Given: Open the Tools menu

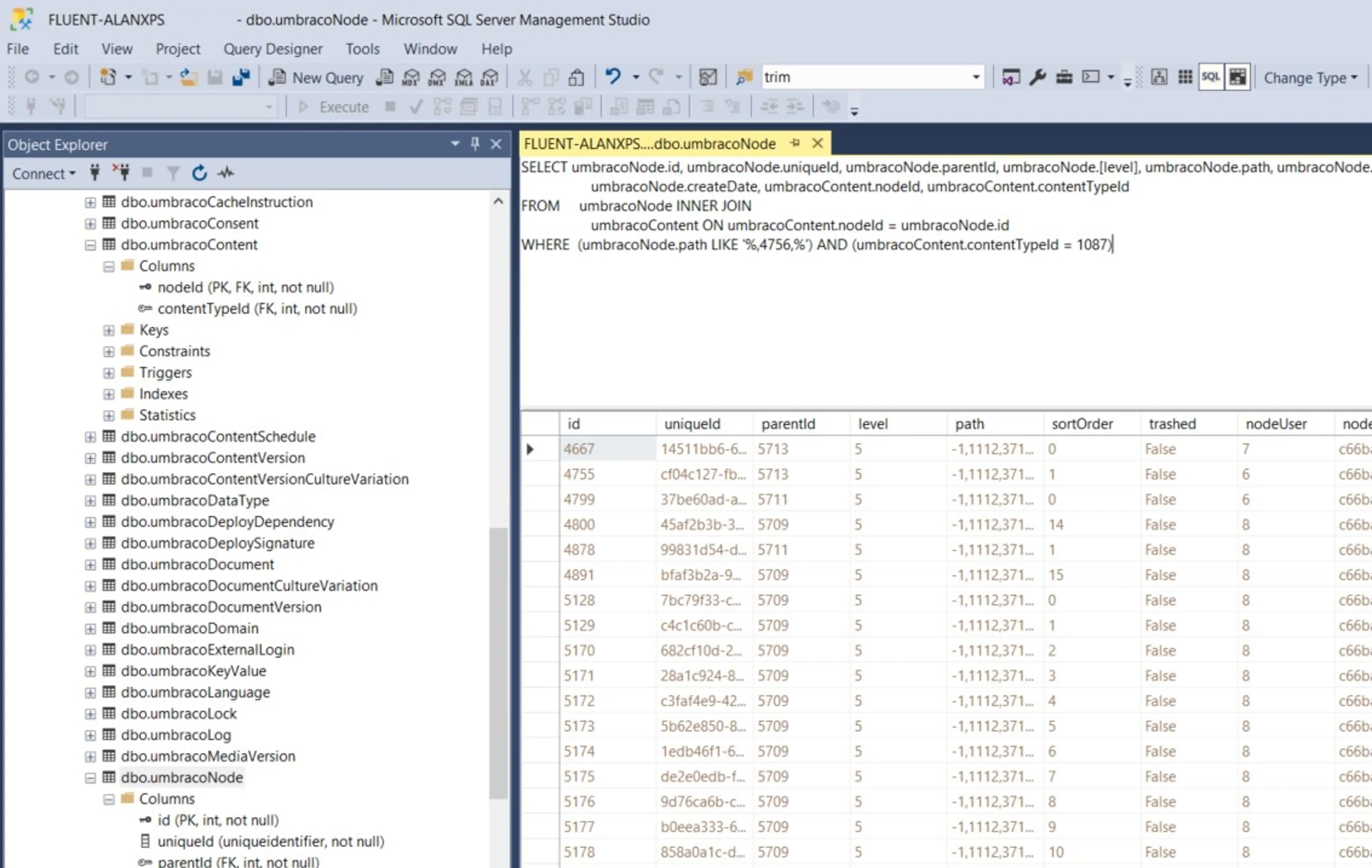Looking at the screenshot, I should point(362,49).
